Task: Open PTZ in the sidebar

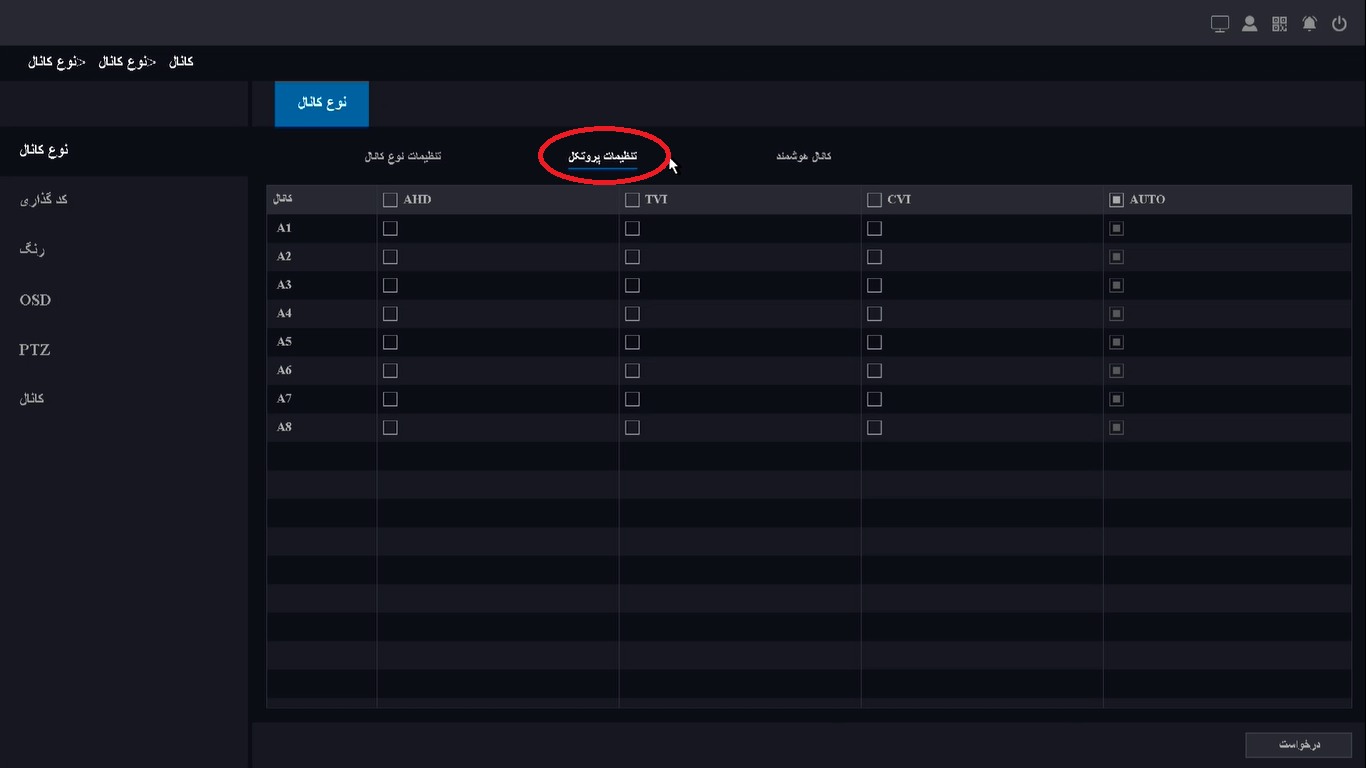Action: click(x=34, y=350)
